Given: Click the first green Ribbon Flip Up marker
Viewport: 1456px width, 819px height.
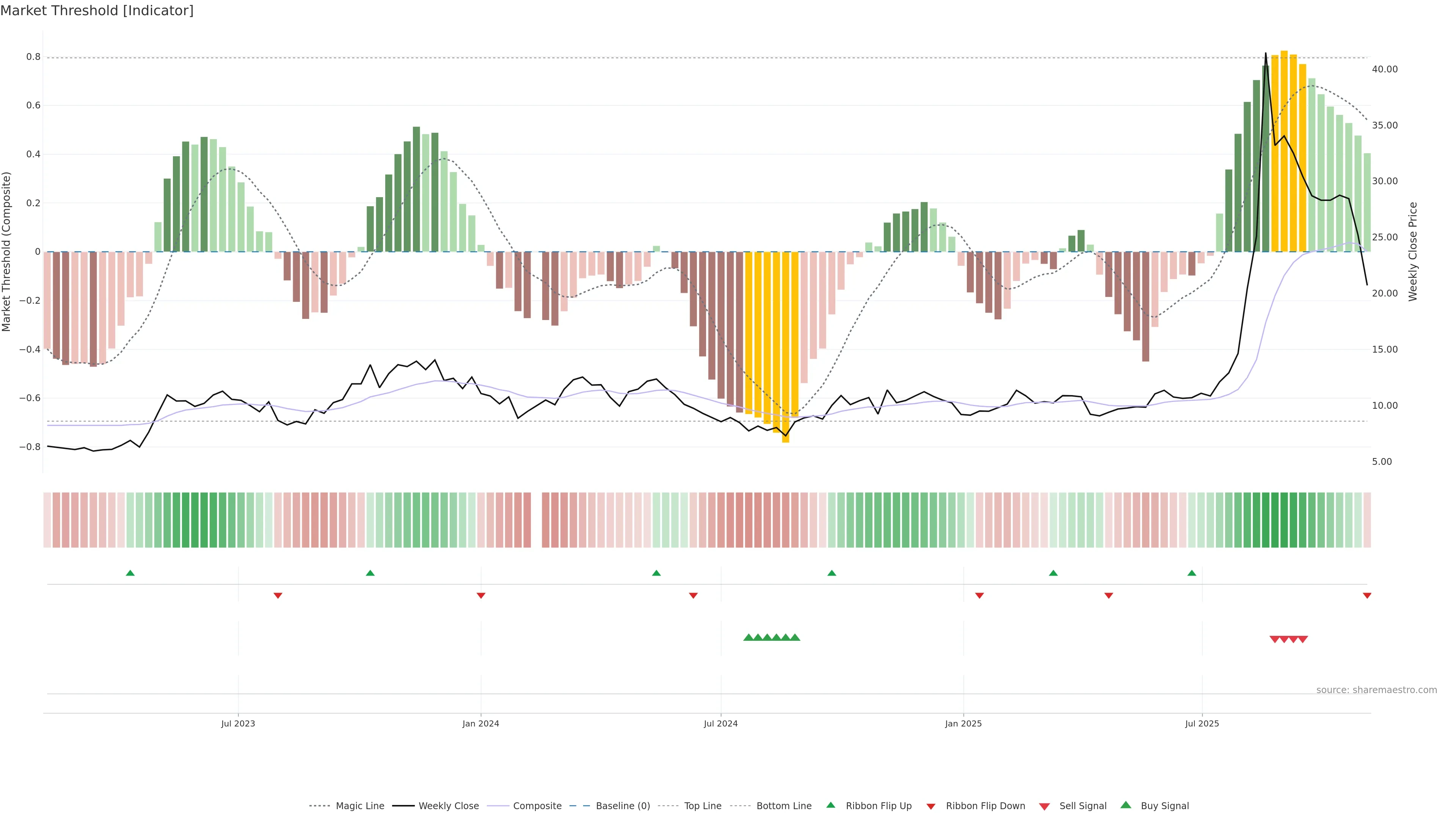Looking at the screenshot, I should point(130,573).
